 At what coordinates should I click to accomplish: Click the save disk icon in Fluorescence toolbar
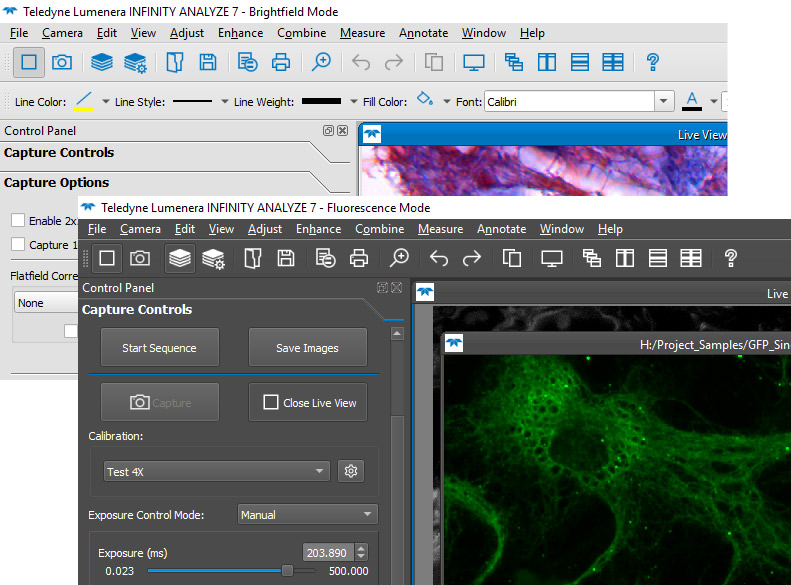(286, 258)
